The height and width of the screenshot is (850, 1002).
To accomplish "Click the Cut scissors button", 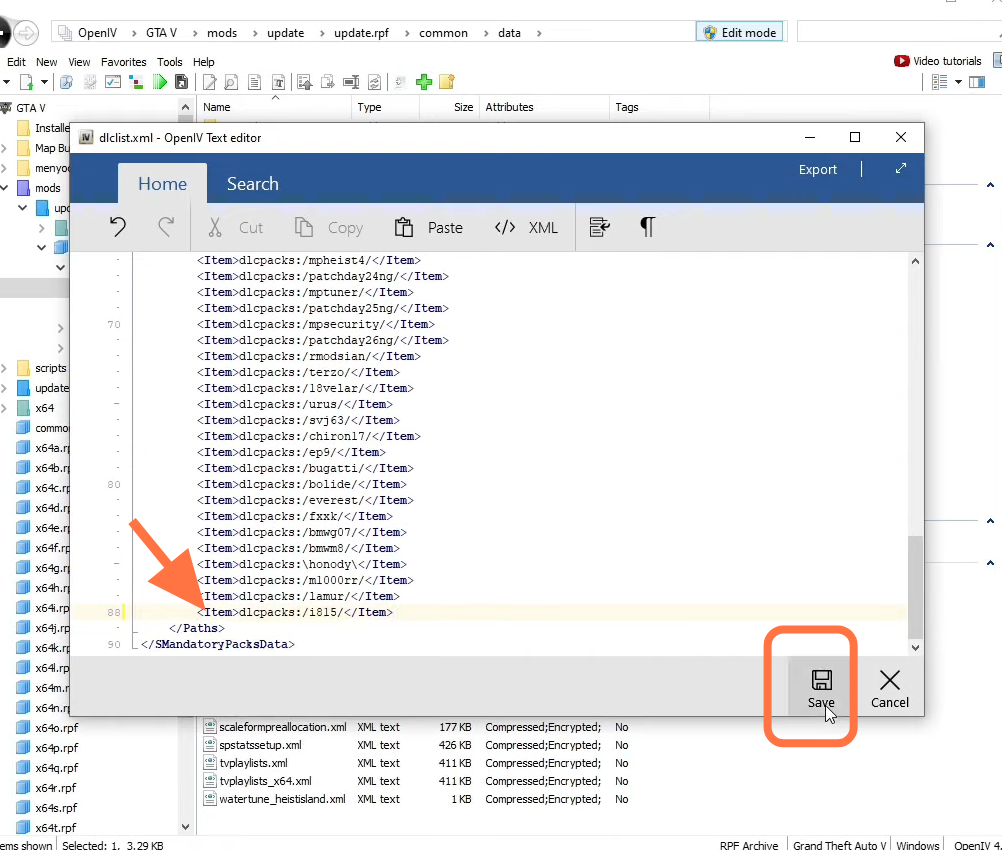I will click(235, 228).
